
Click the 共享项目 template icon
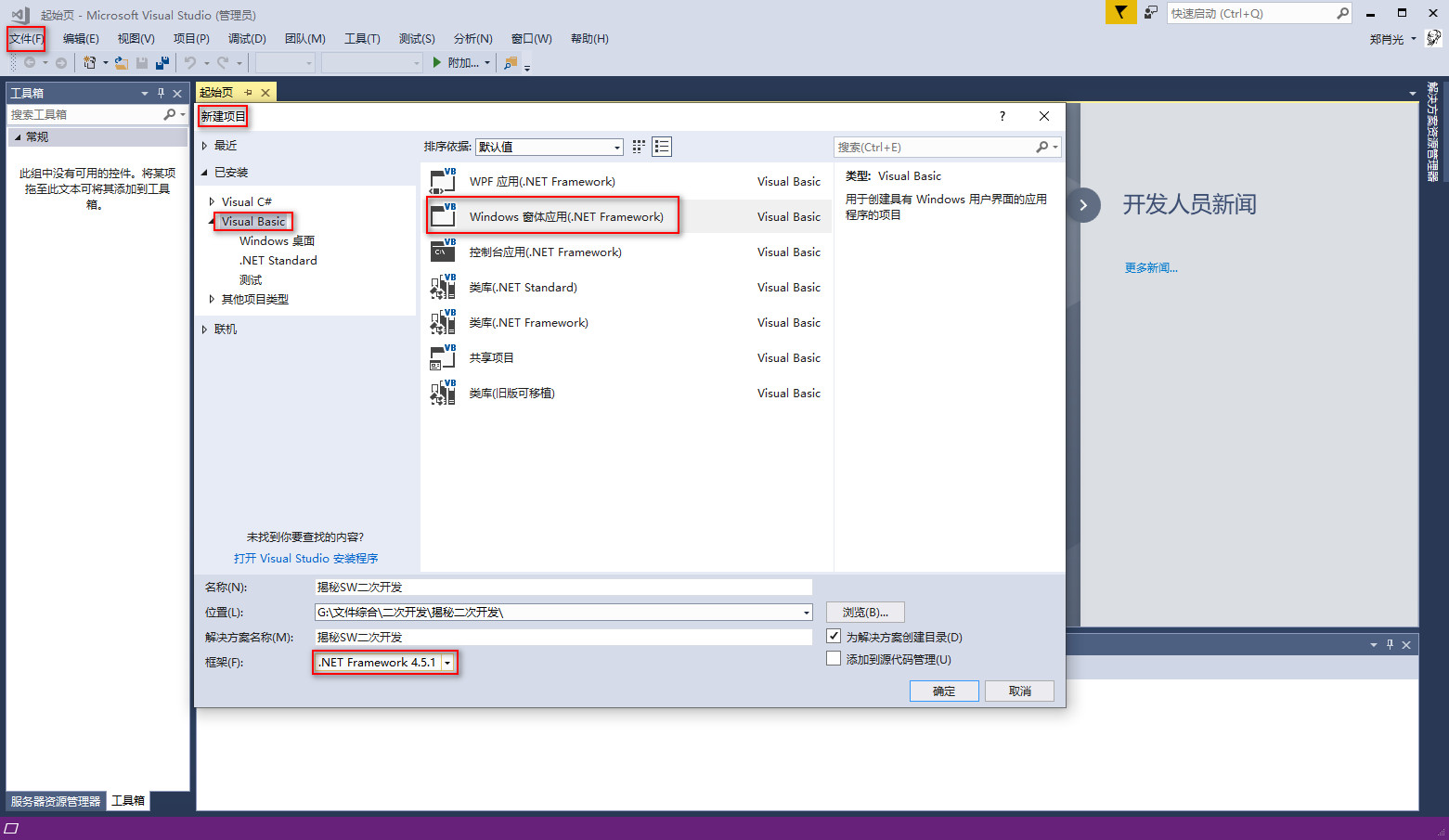[x=443, y=356]
